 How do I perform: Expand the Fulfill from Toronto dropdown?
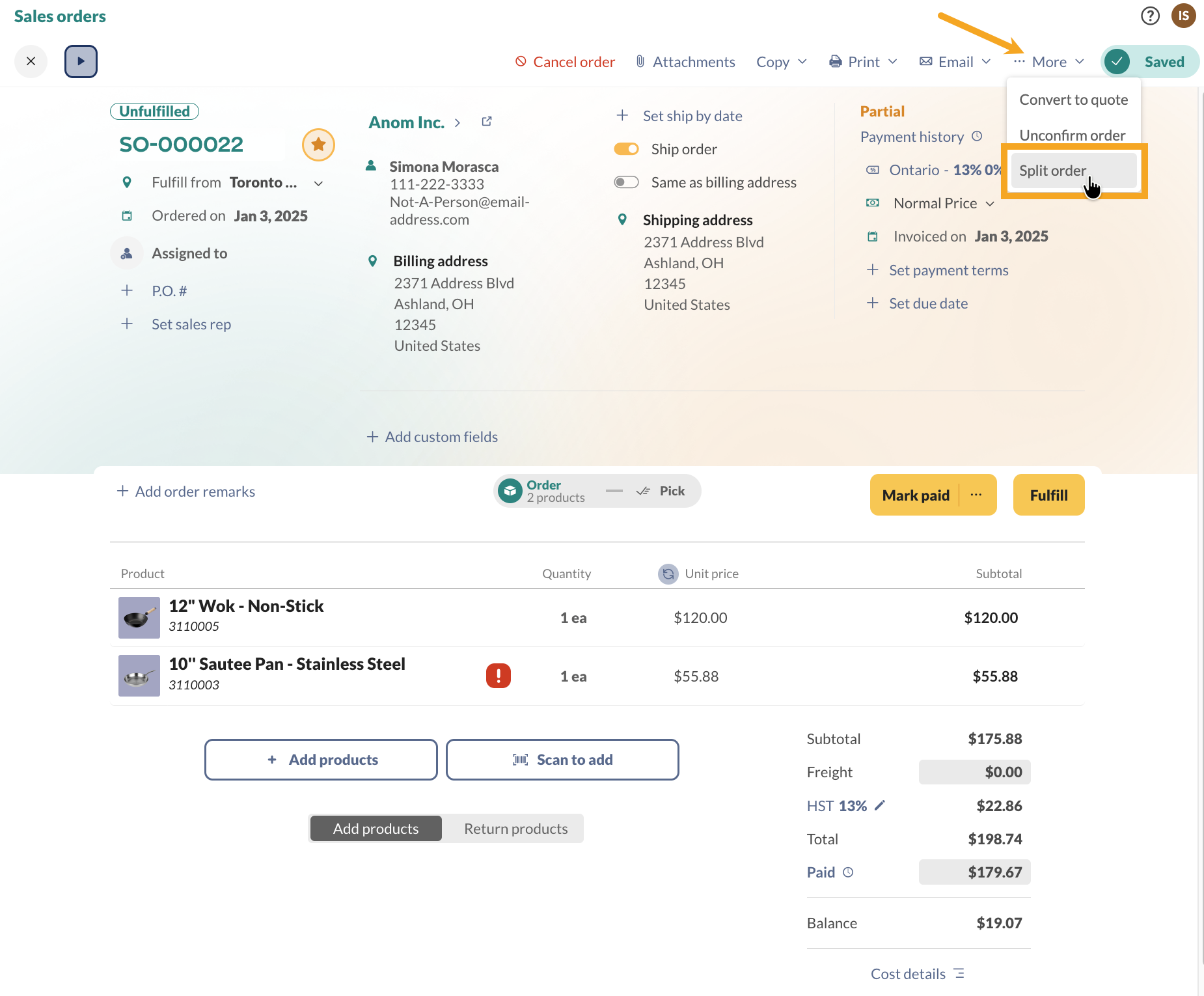318,183
